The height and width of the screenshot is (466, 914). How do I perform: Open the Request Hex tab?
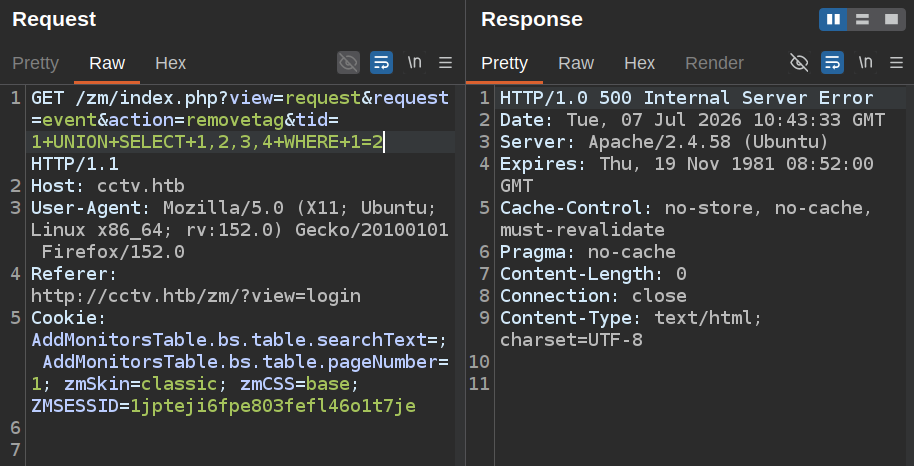point(170,63)
